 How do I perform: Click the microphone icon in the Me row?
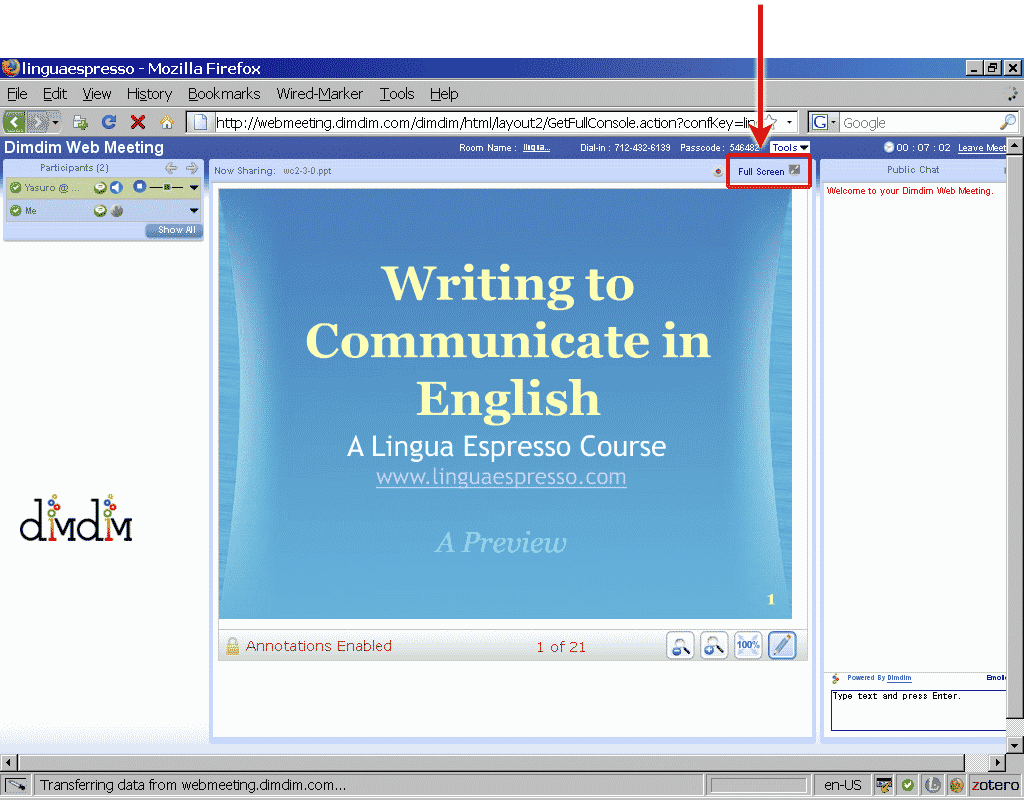(117, 211)
